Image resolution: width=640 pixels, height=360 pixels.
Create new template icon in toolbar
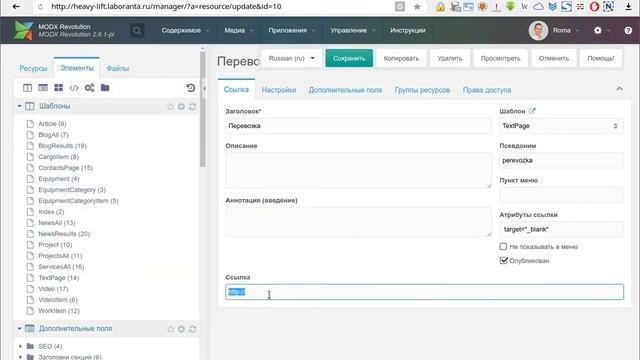[x=27, y=88]
